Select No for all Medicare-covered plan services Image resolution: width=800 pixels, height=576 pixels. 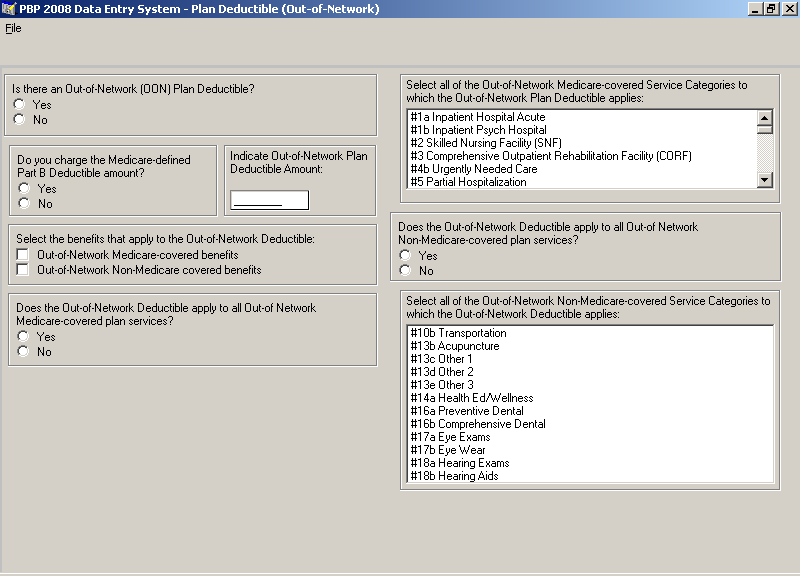tap(23, 351)
